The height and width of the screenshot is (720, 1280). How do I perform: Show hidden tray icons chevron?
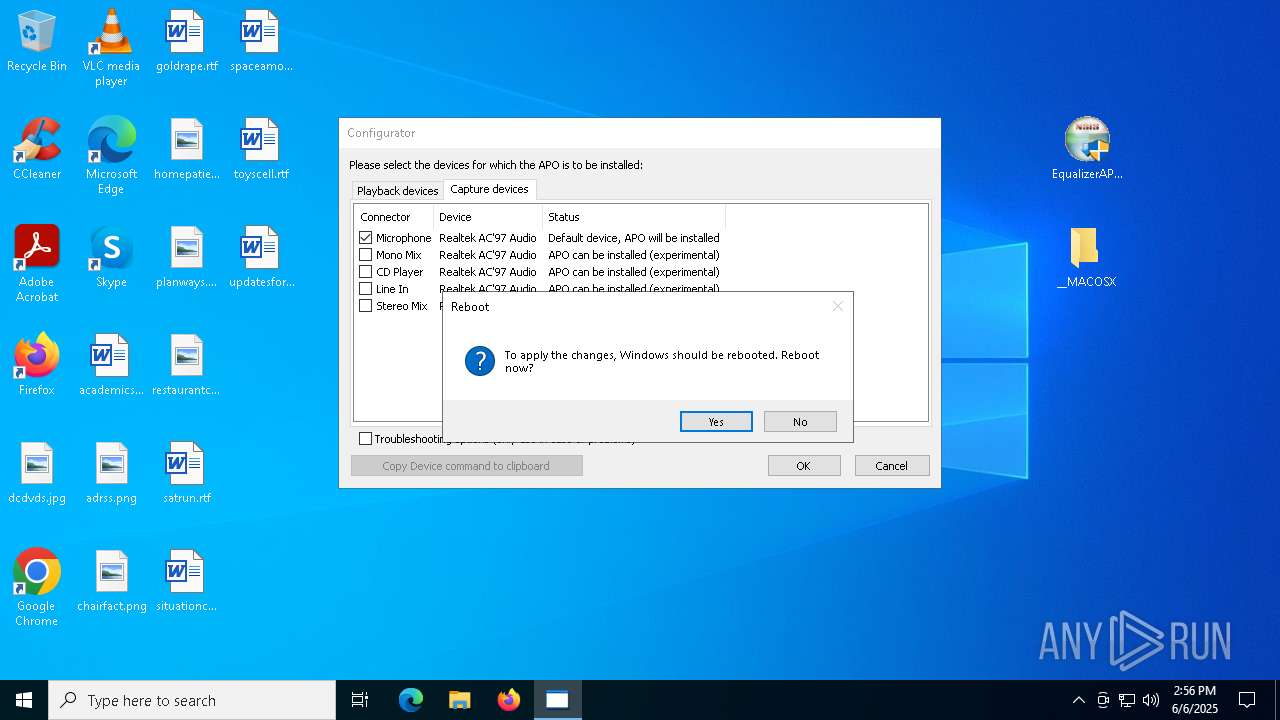1078,700
